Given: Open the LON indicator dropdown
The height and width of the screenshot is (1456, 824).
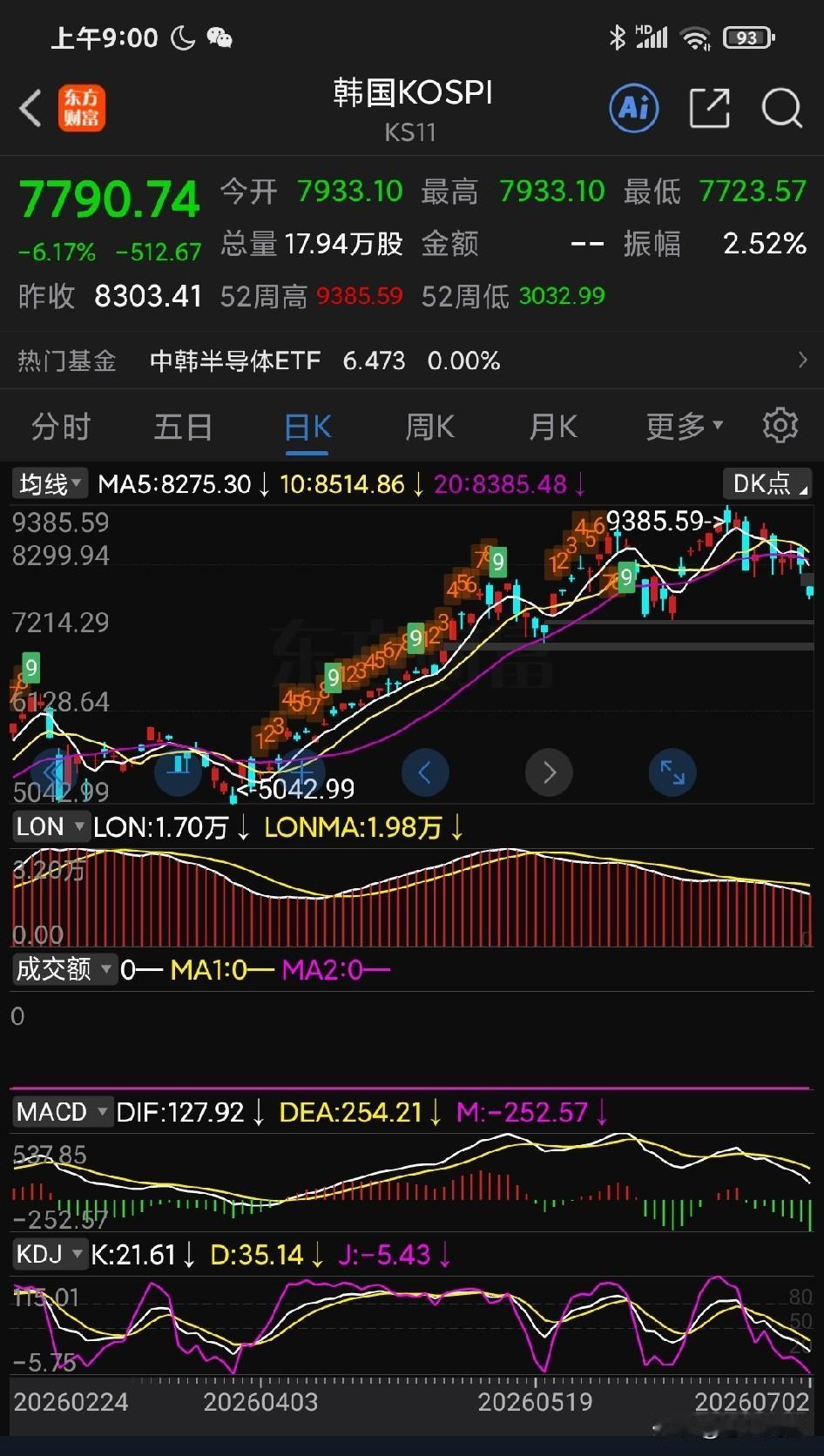Looking at the screenshot, I should pyautogui.click(x=51, y=826).
